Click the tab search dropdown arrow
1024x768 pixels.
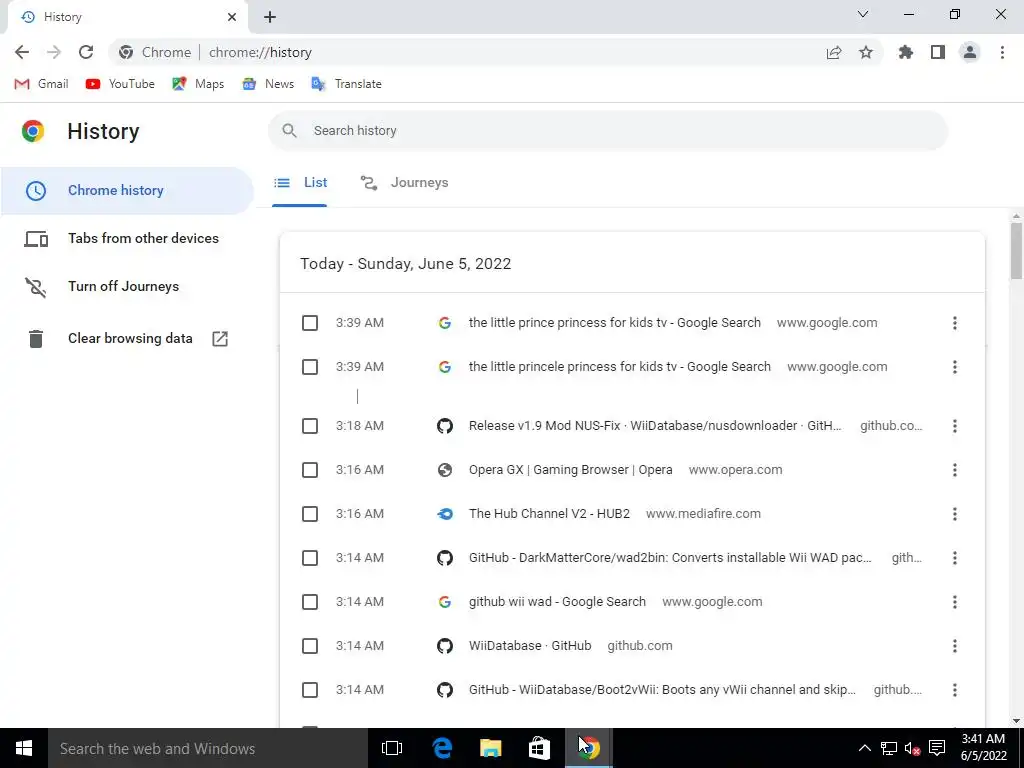tap(863, 14)
